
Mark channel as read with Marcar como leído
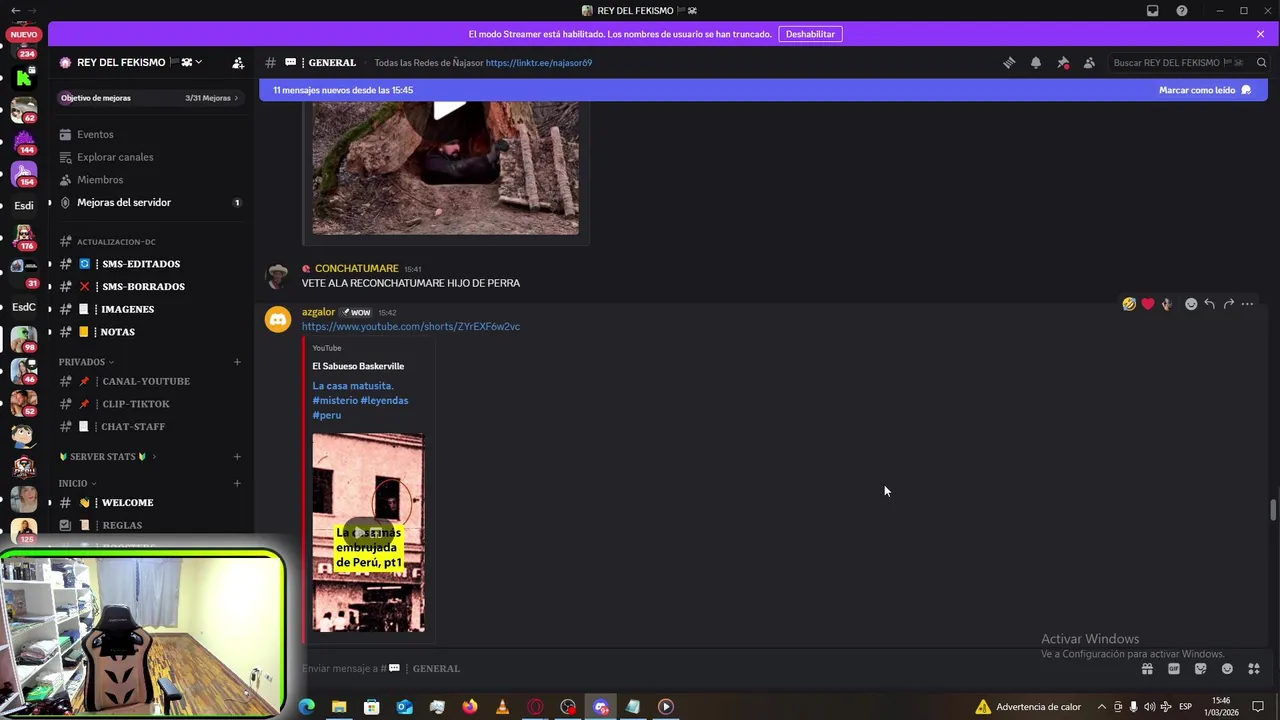(1204, 90)
